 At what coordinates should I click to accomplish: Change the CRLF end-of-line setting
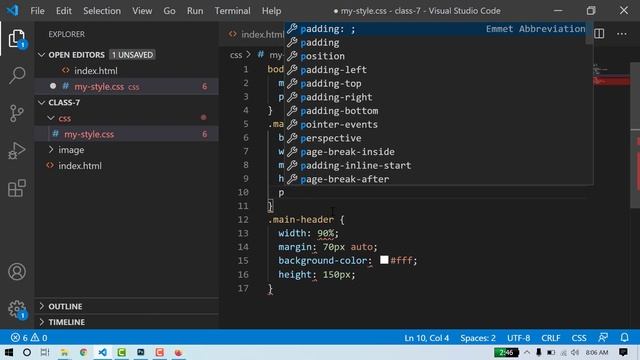click(x=551, y=338)
